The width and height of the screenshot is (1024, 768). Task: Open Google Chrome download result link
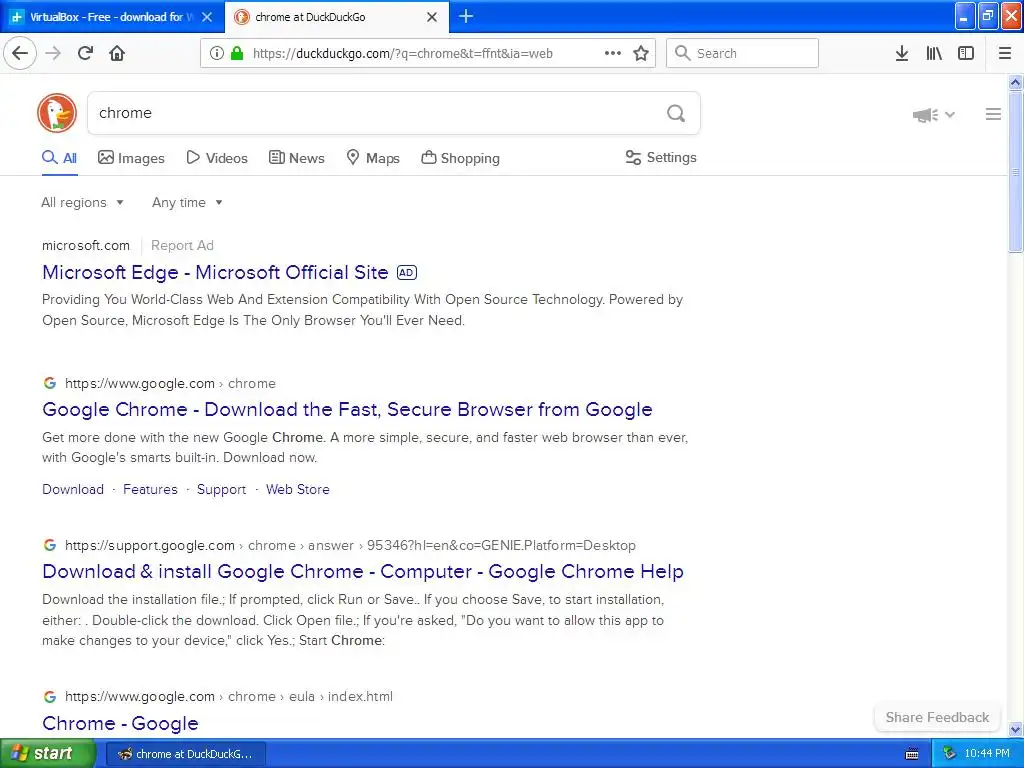click(347, 409)
